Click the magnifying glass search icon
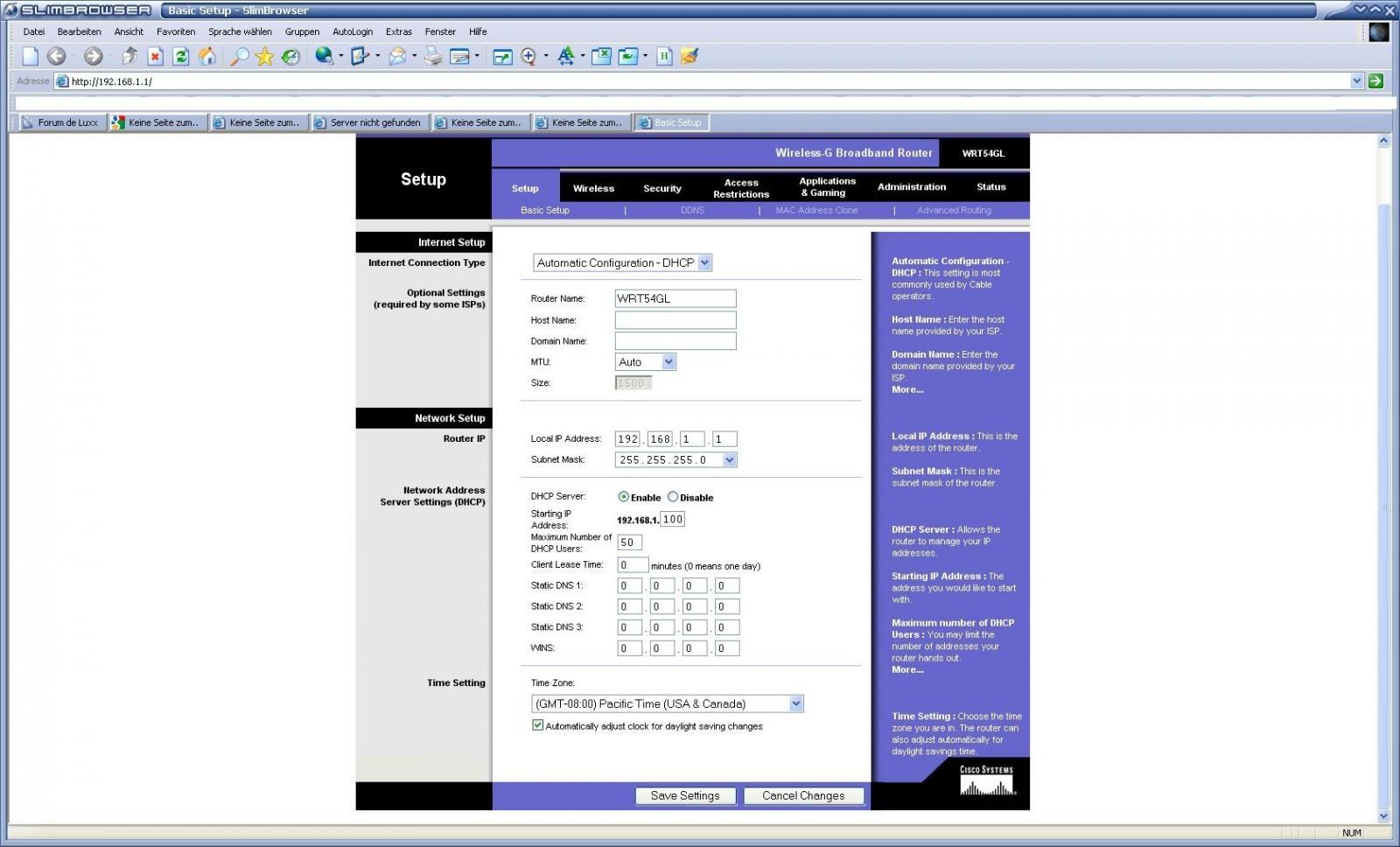This screenshot has height=847, width=1400. [x=239, y=56]
